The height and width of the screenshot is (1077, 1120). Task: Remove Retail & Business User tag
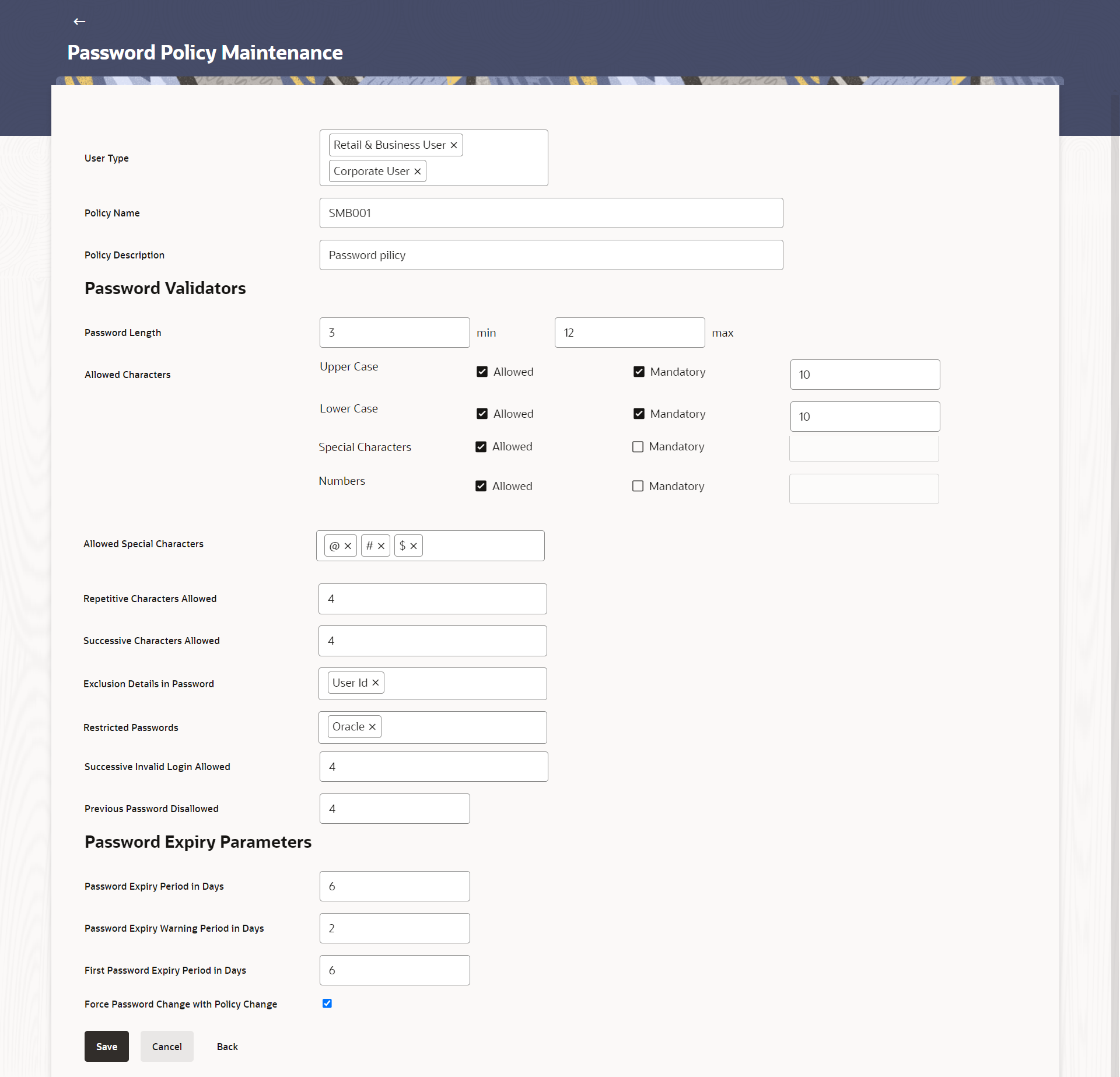coord(454,145)
